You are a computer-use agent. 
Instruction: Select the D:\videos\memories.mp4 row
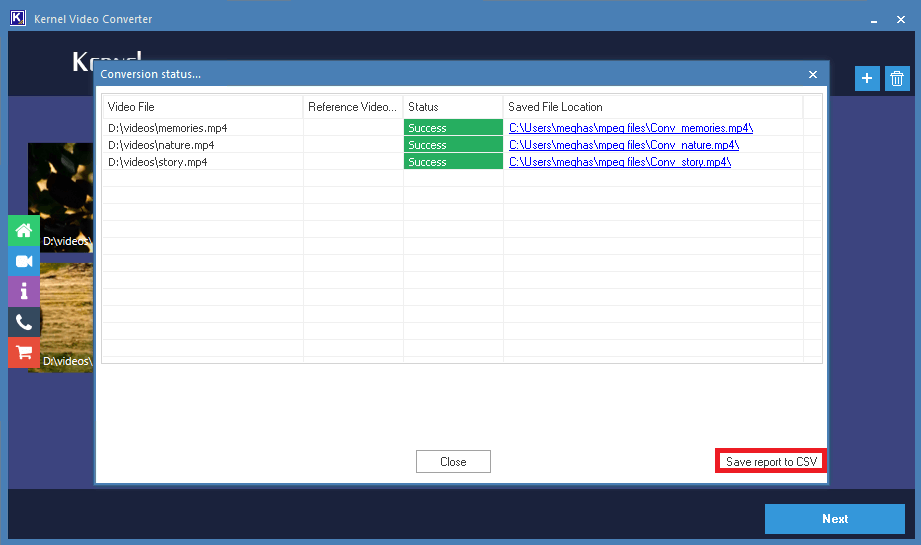[x=461, y=128]
